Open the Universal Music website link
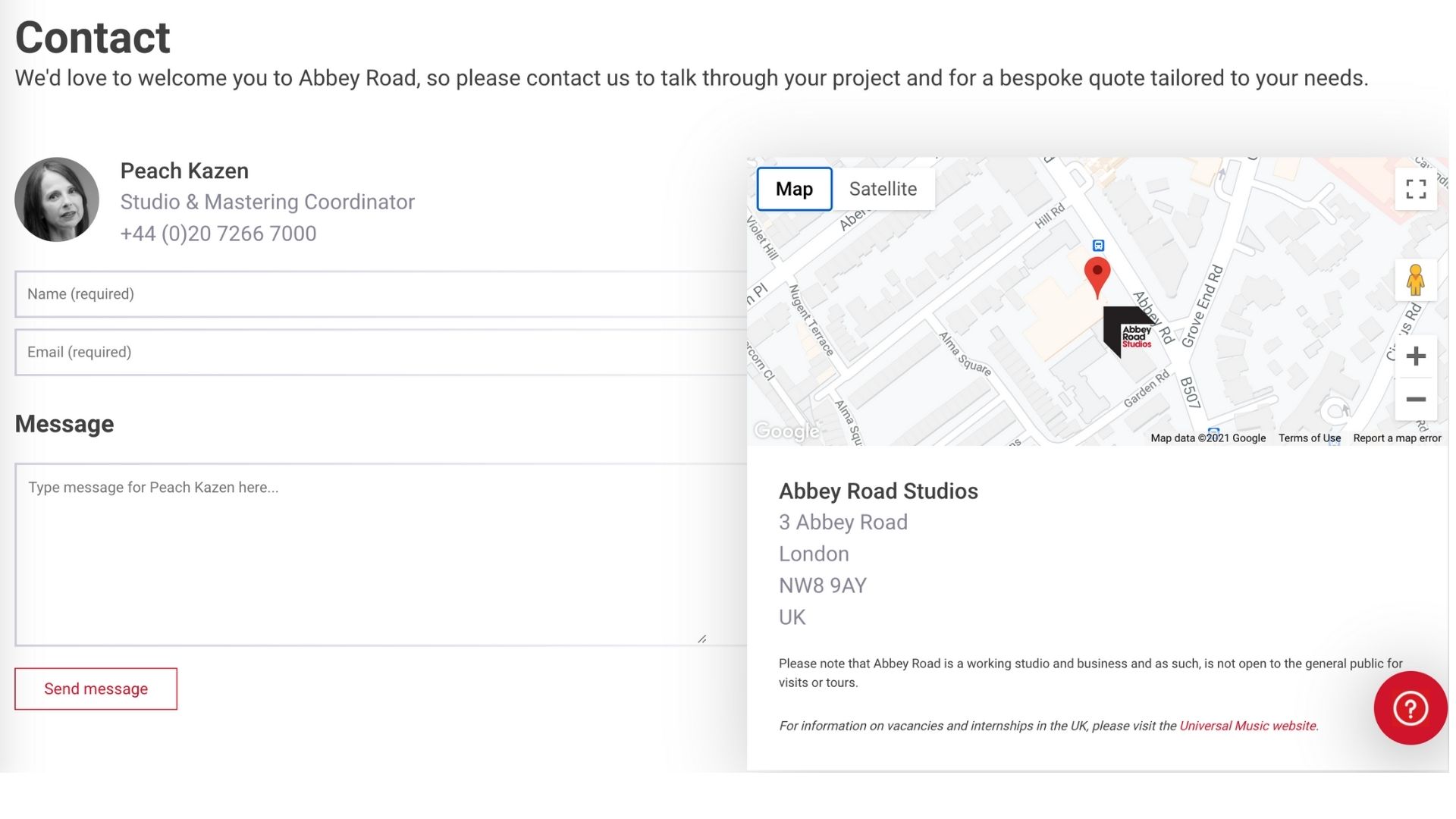Image resolution: width=1456 pixels, height=819 pixels. coord(1247,726)
